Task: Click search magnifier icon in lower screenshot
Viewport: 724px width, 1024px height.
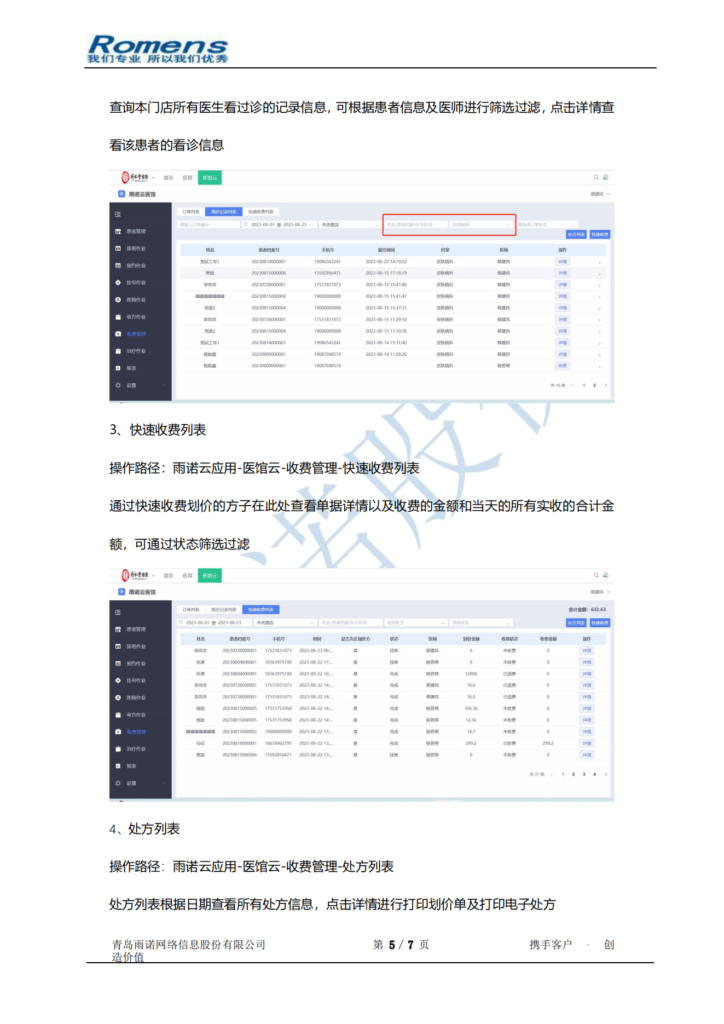Action: tap(596, 575)
